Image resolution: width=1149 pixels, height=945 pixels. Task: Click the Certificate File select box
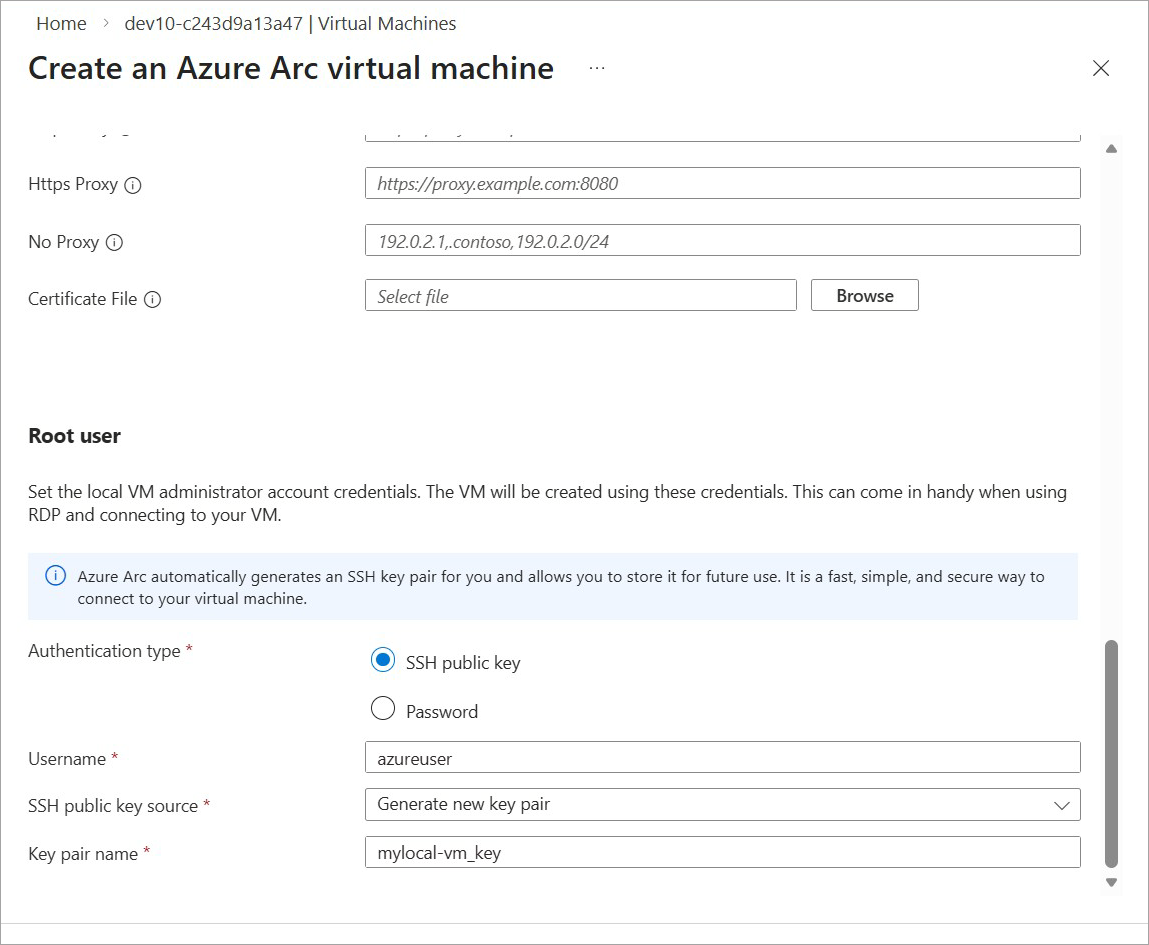pyautogui.click(x=580, y=296)
